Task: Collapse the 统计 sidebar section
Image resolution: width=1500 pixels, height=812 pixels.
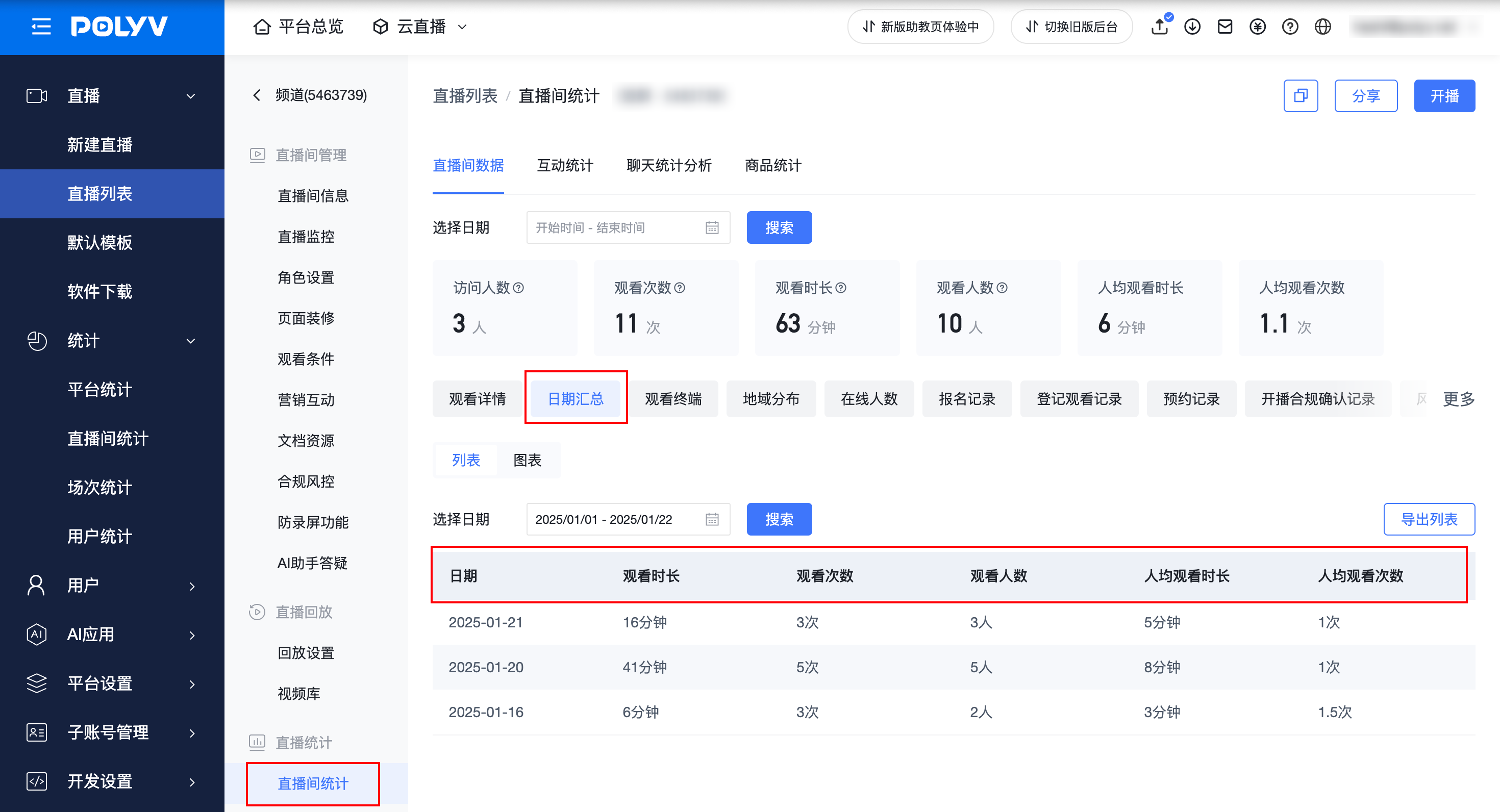Action: pos(112,341)
